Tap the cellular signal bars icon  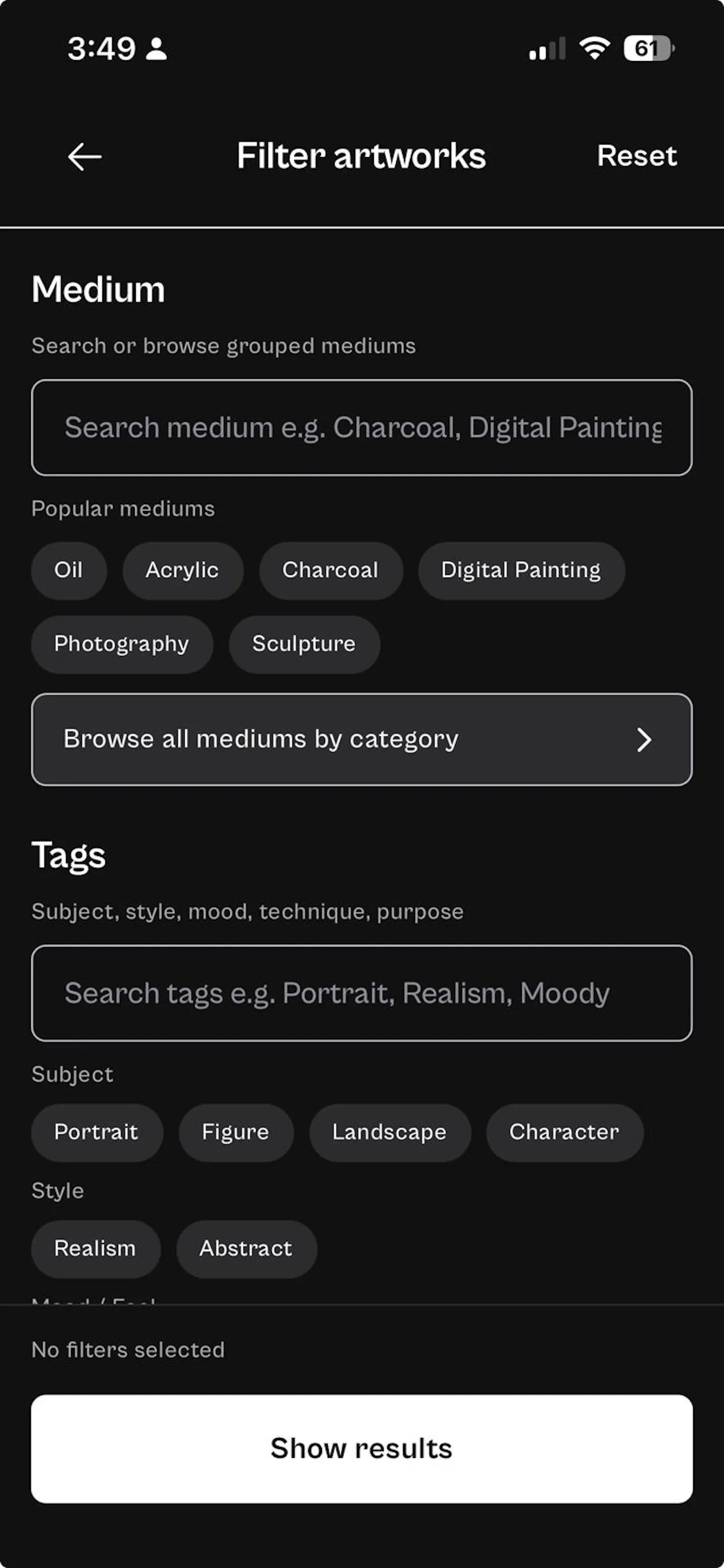(548, 49)
